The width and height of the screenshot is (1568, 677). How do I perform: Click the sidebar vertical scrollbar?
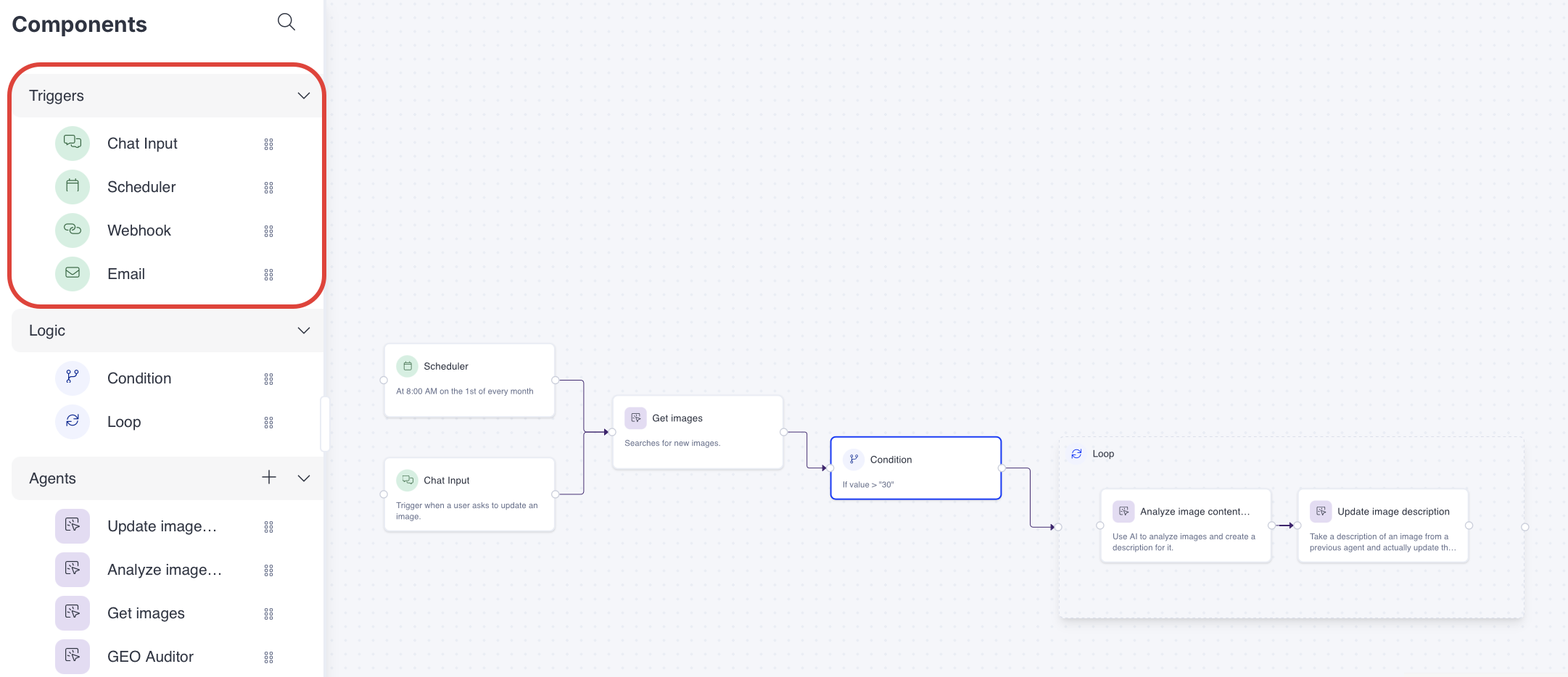[325, 424]
